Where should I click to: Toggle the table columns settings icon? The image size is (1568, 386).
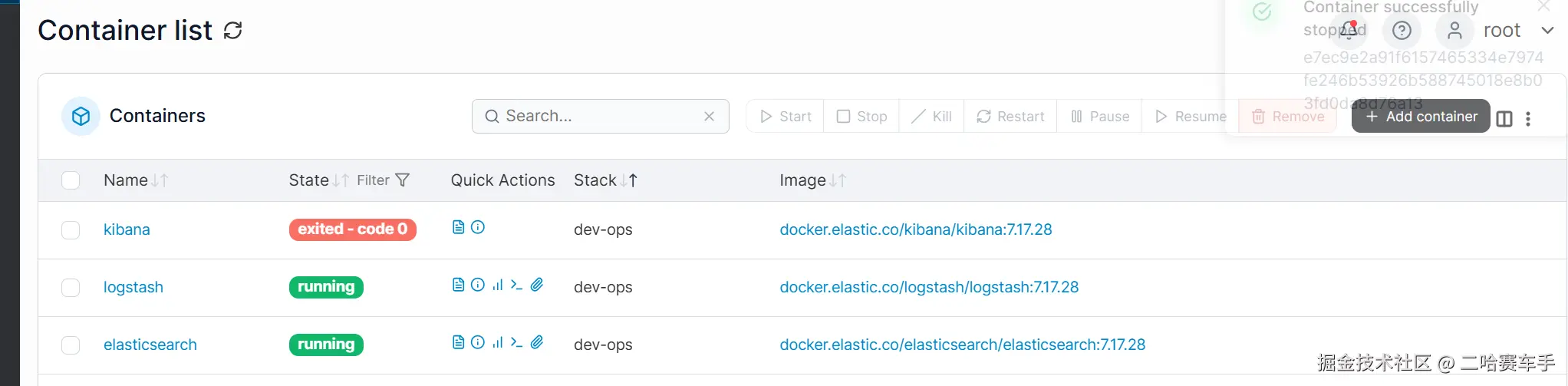[x=1504, y=119]
